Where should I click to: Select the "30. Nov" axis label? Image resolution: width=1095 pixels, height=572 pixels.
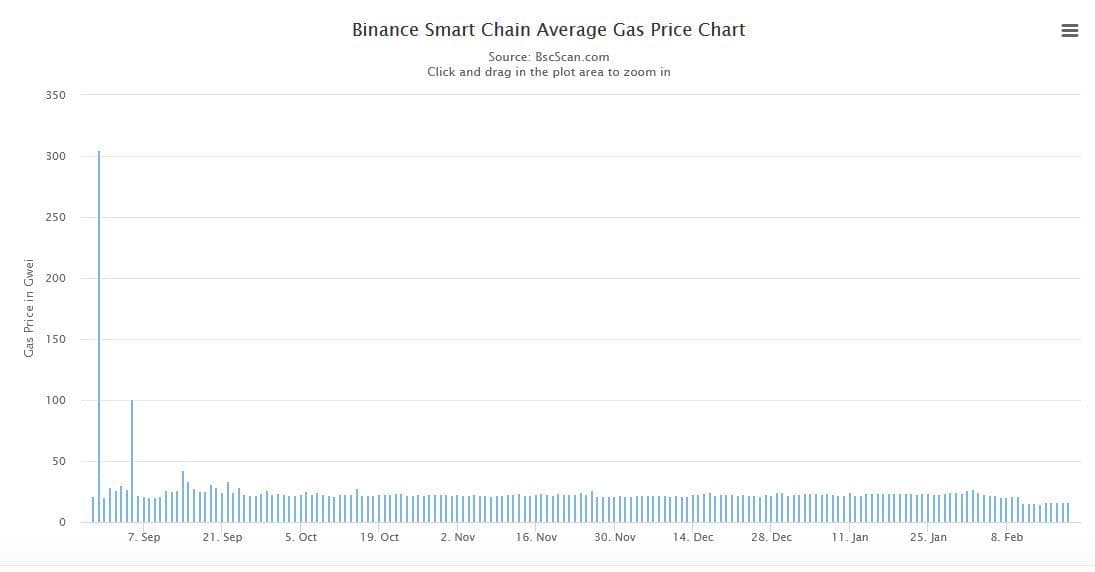coord(614,537)
